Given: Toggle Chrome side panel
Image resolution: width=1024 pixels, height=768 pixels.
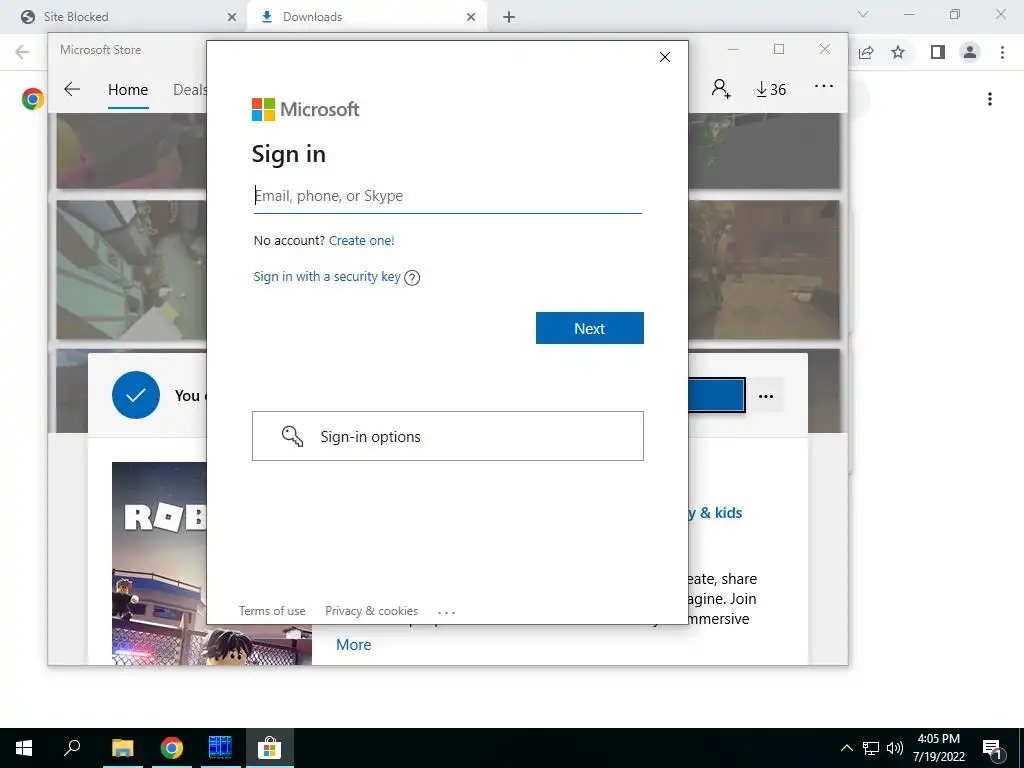Looking at the screenshot, I should click(938, 52).
